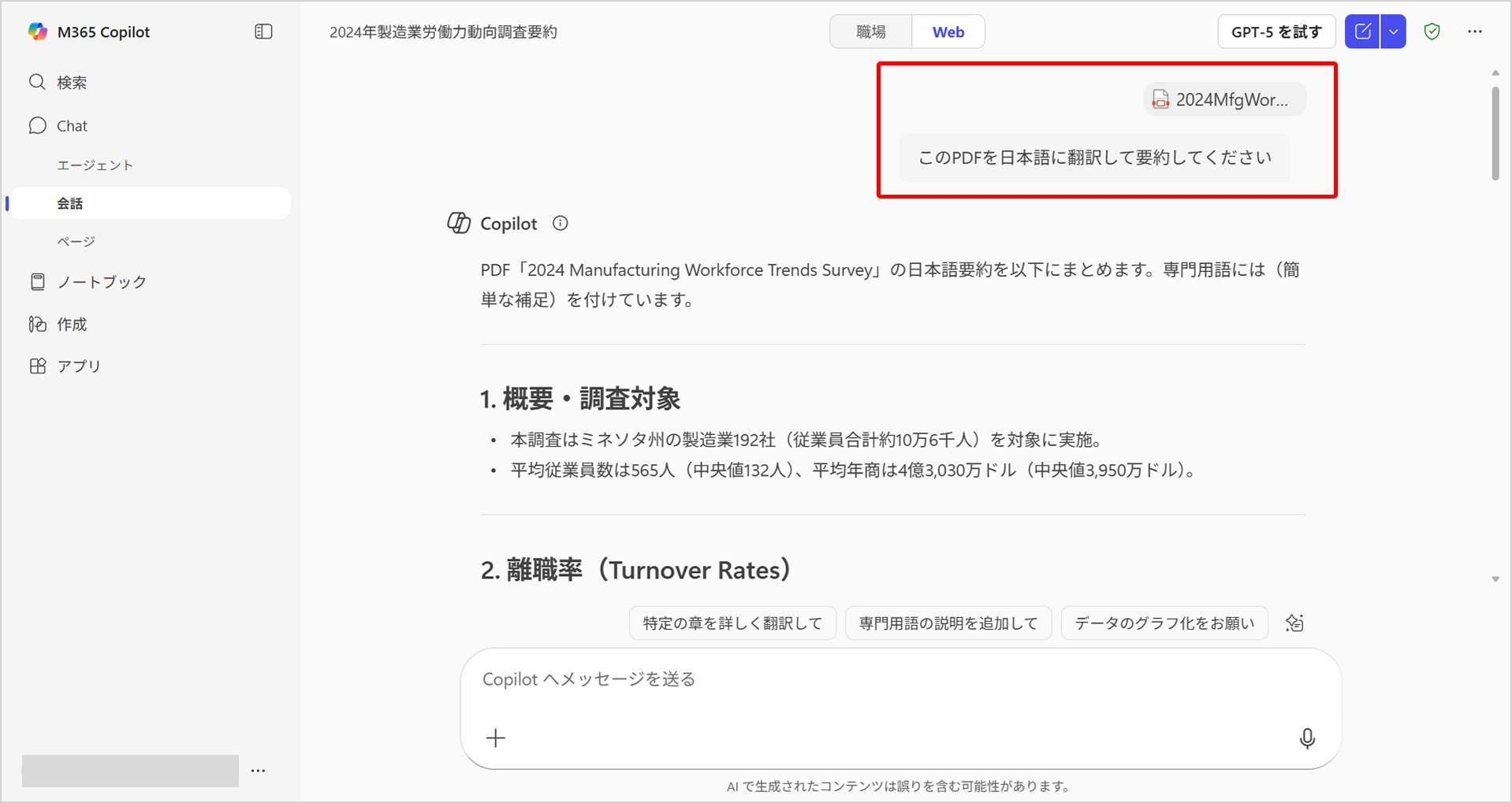Open the ノートブック sidebar item

click(x=101, y=282)
